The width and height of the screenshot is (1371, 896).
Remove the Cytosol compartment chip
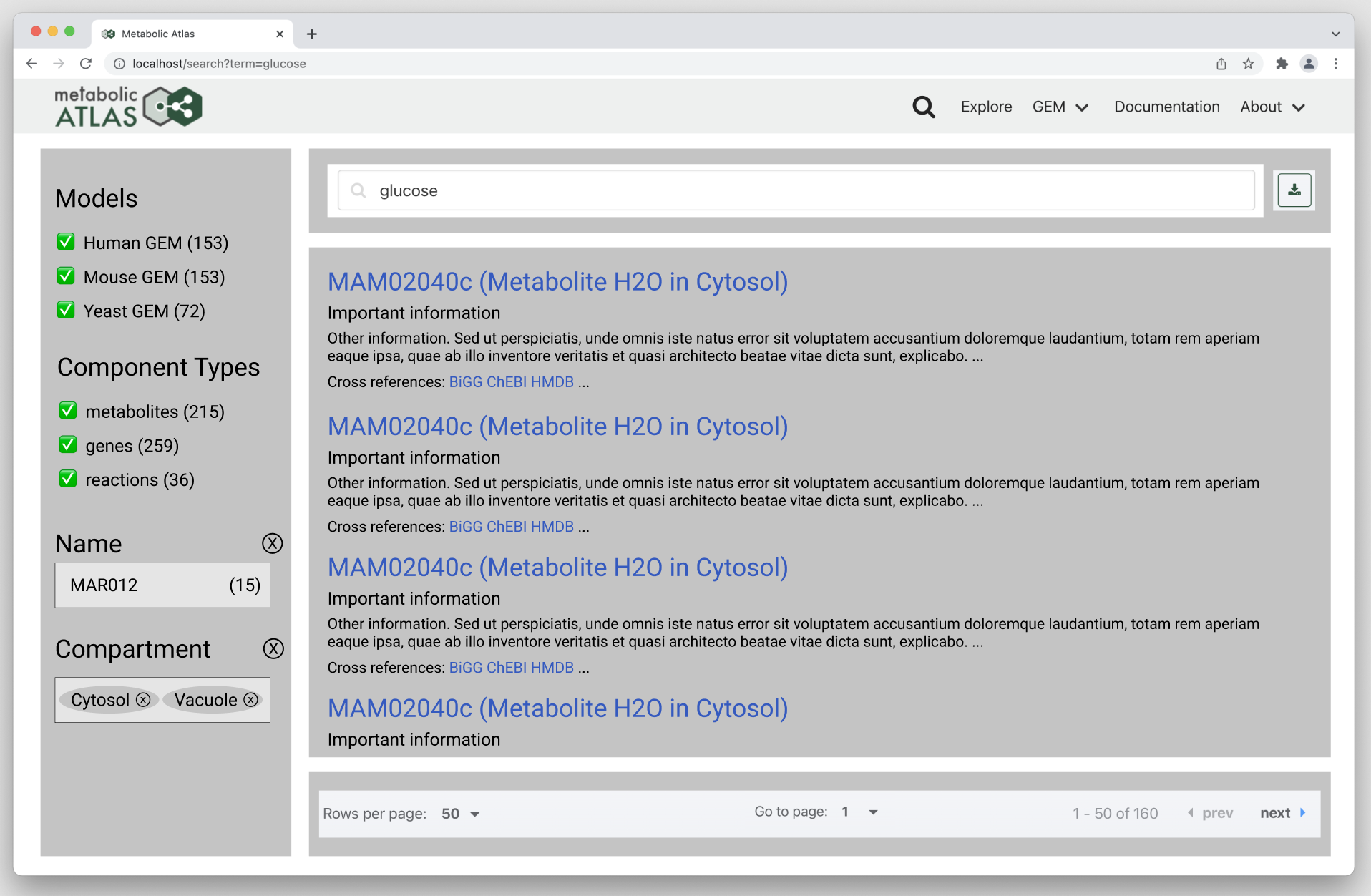point(142,700)
